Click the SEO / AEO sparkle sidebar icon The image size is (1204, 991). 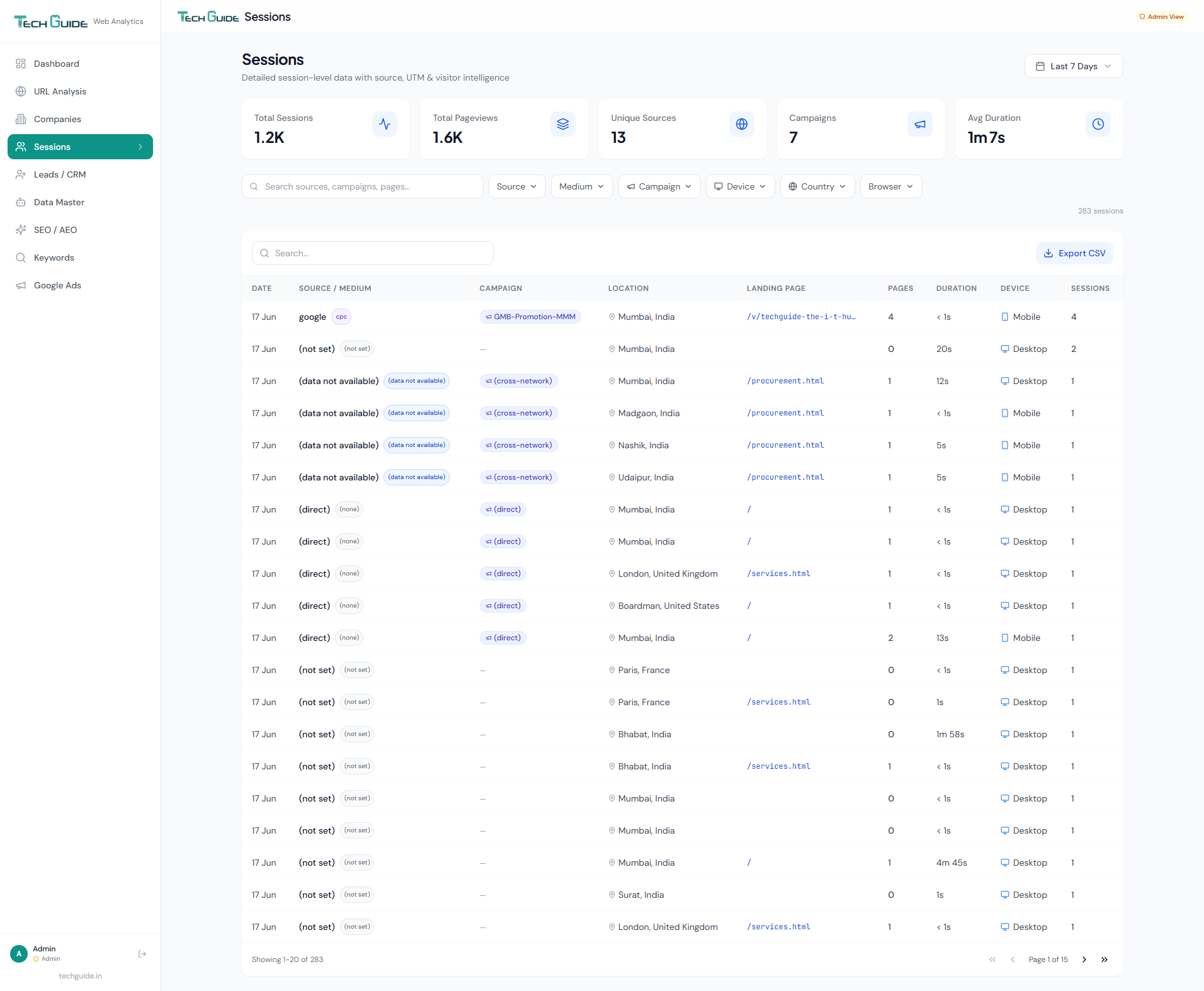pyautogui.click(x=21, y=230)
